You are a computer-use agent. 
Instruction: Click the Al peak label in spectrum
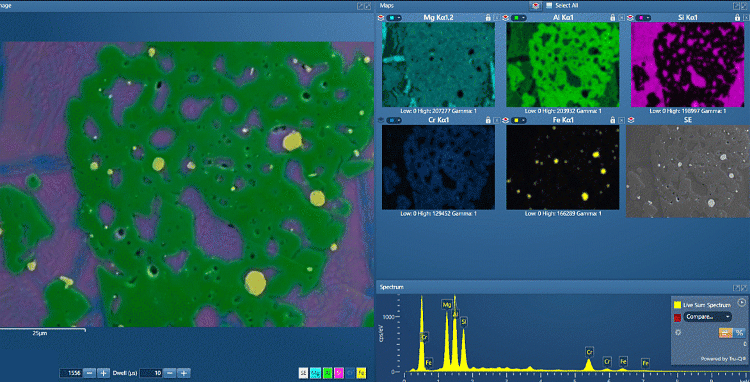coord(455,314)
